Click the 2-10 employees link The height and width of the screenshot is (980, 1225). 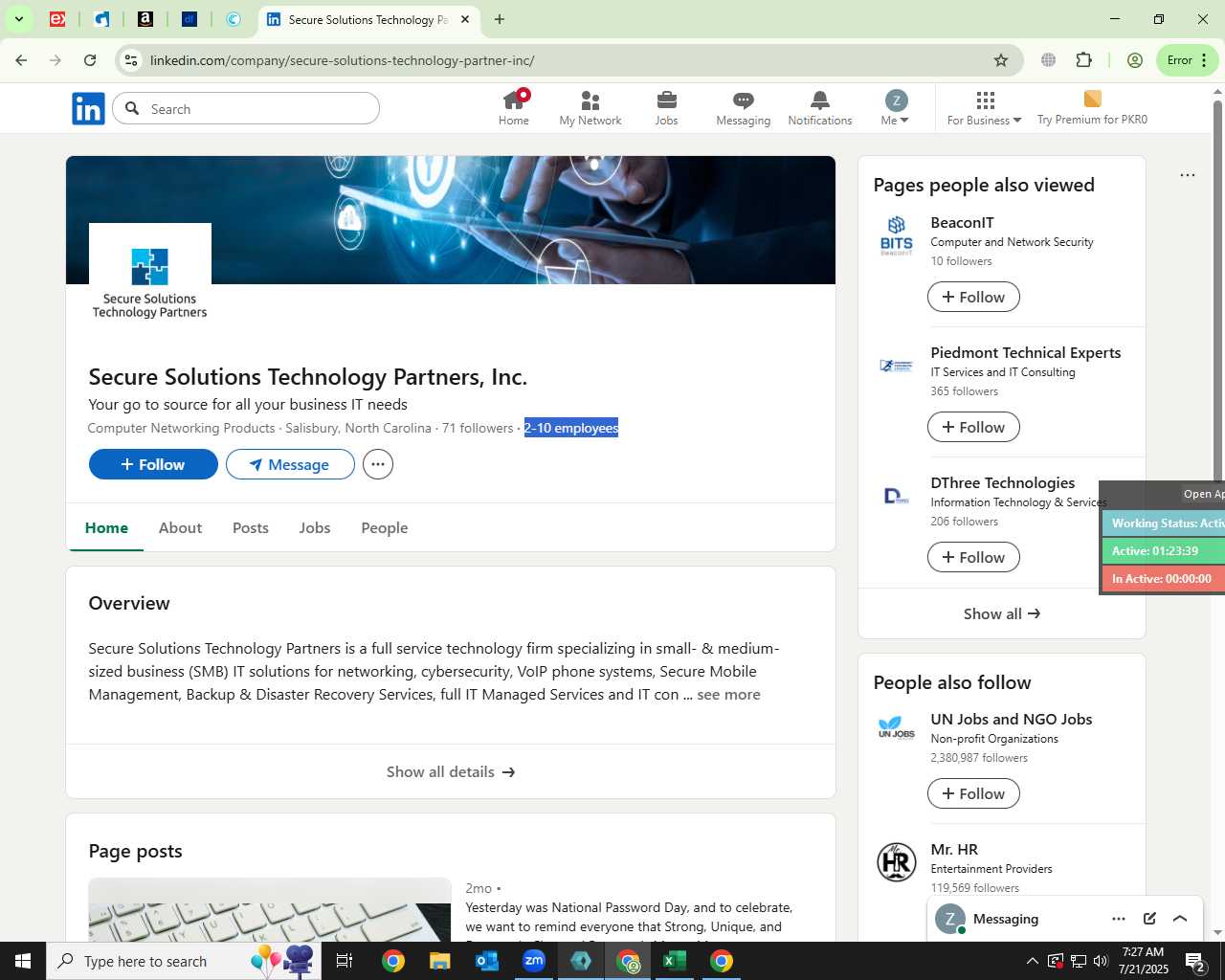pyautogui.click(x=571, y=428)
